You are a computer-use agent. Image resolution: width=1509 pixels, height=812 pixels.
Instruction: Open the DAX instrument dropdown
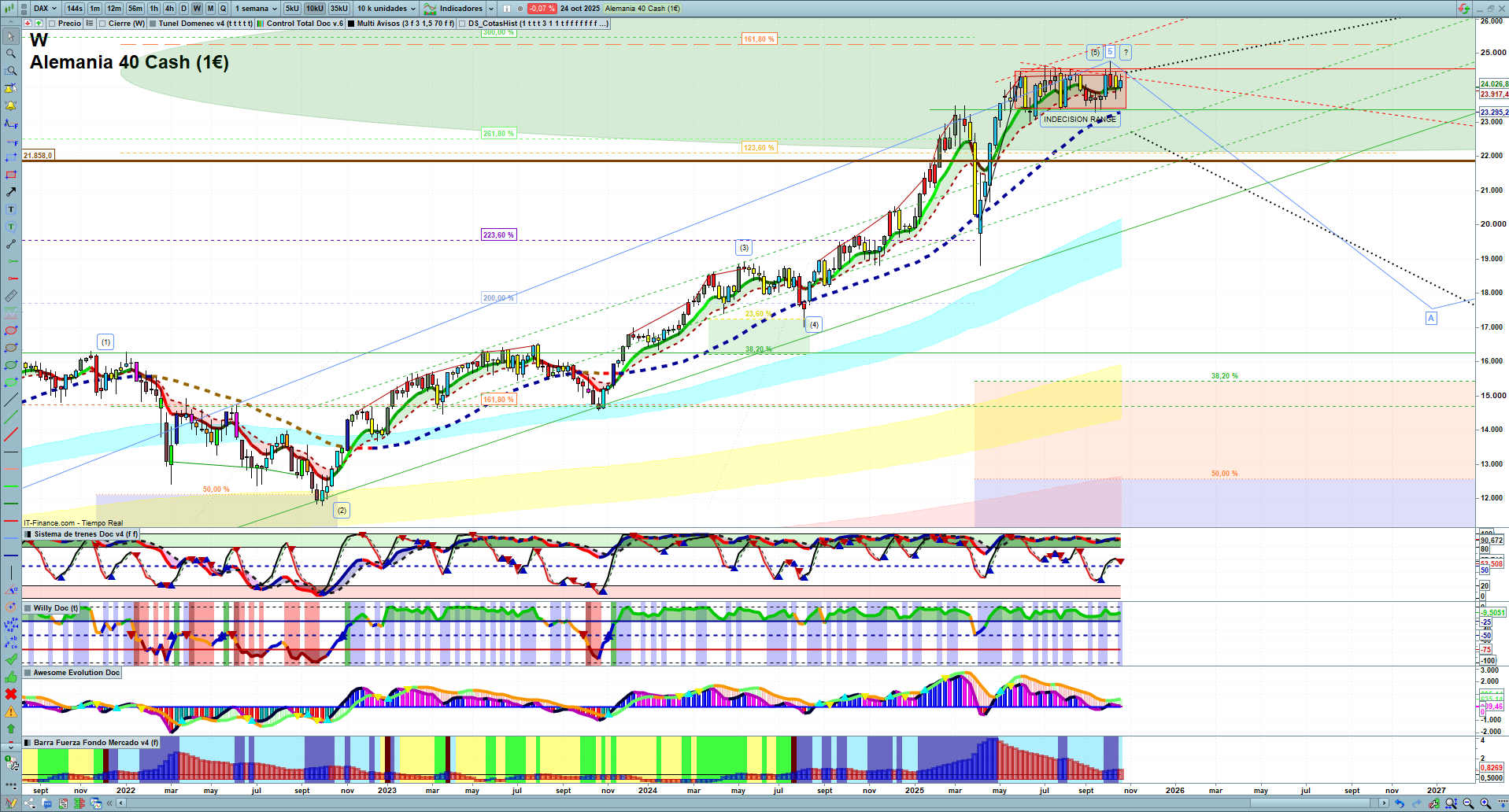pos(45,9)
